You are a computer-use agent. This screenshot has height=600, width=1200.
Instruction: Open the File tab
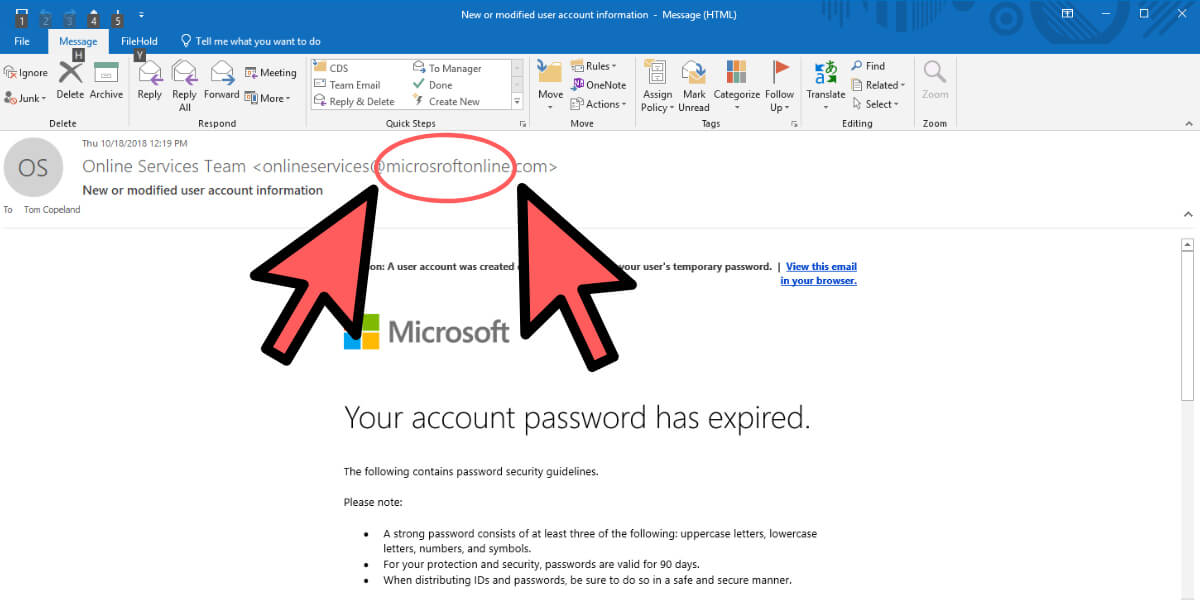(22, 41)
